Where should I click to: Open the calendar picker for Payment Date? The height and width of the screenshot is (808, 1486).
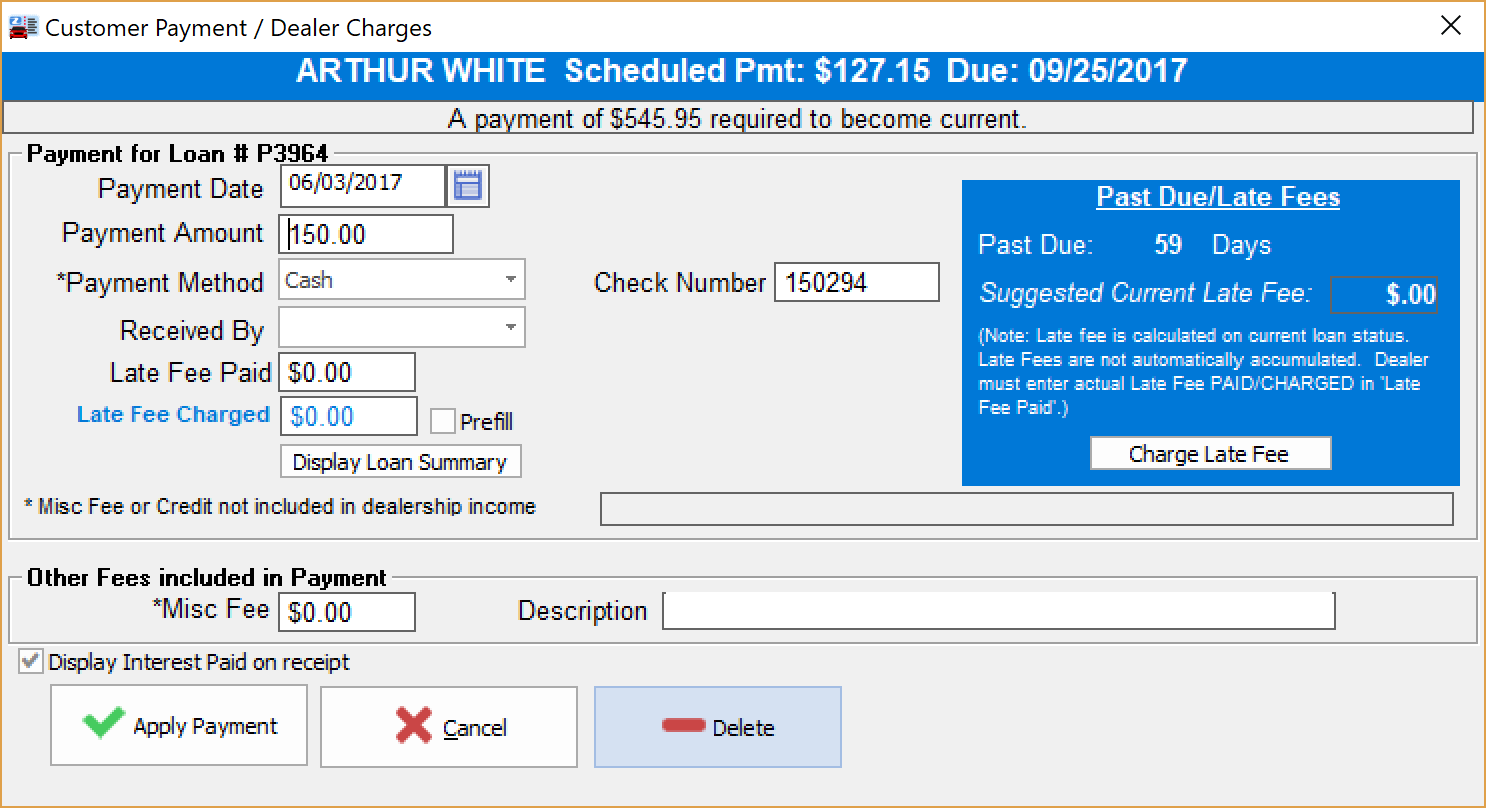point(468,185)
